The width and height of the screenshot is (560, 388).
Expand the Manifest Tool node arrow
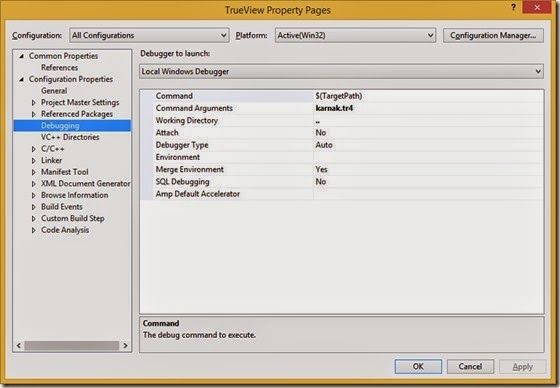point(34,172)
